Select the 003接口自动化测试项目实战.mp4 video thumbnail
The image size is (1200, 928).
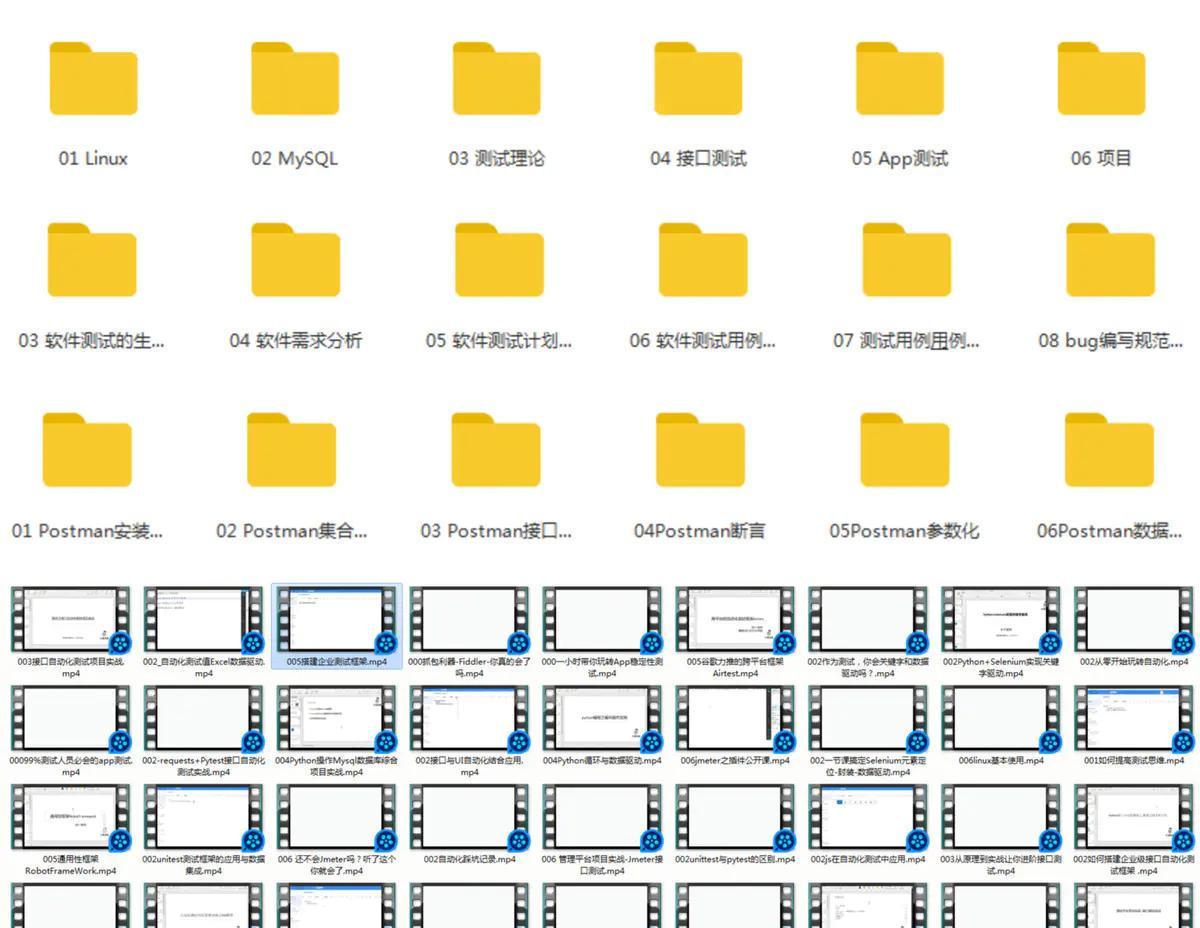71,619
